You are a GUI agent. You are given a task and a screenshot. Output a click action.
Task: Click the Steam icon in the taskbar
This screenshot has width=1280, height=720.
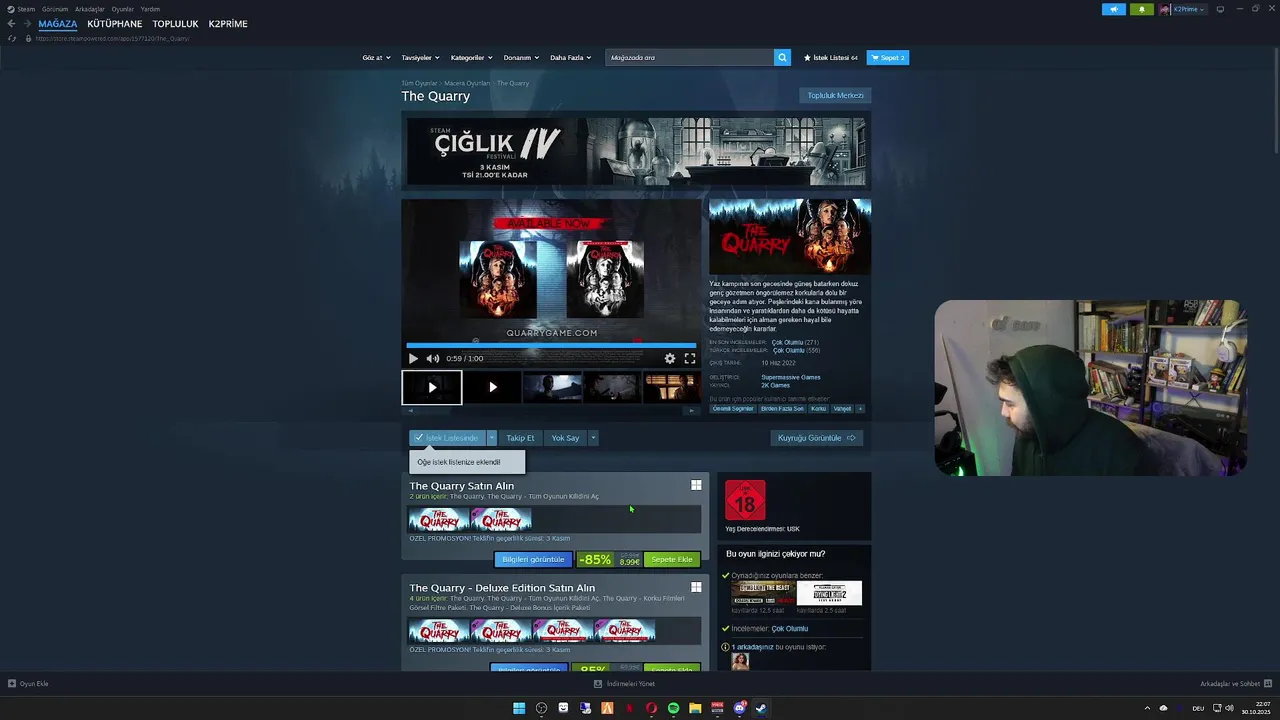(x=761, y=708)
